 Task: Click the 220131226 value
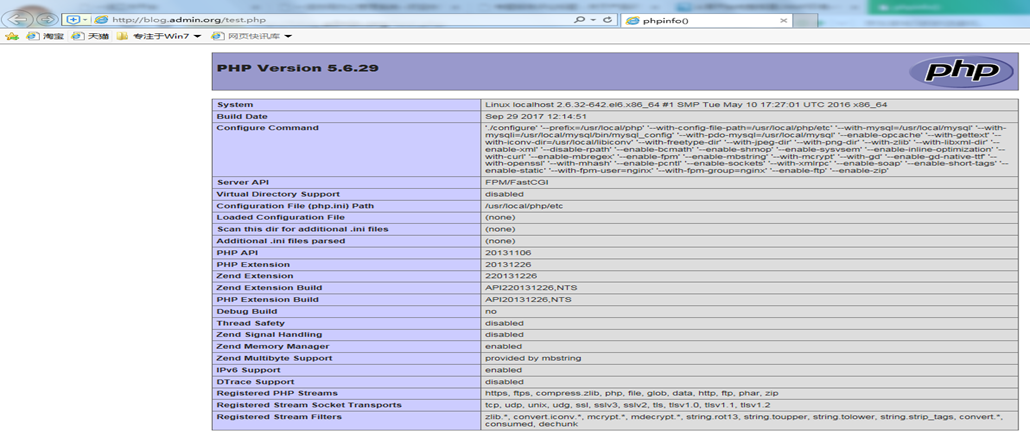[x=511, y=276]
